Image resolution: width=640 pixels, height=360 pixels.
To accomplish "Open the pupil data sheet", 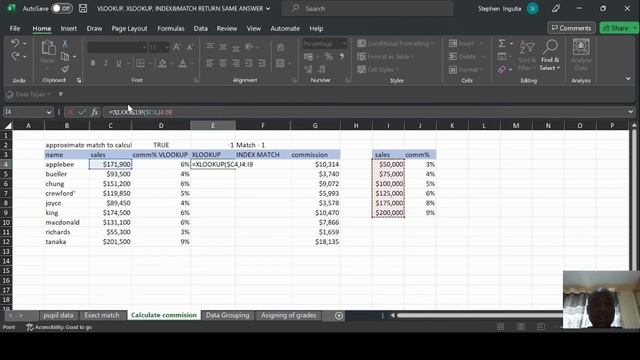I will pos(58,316).
